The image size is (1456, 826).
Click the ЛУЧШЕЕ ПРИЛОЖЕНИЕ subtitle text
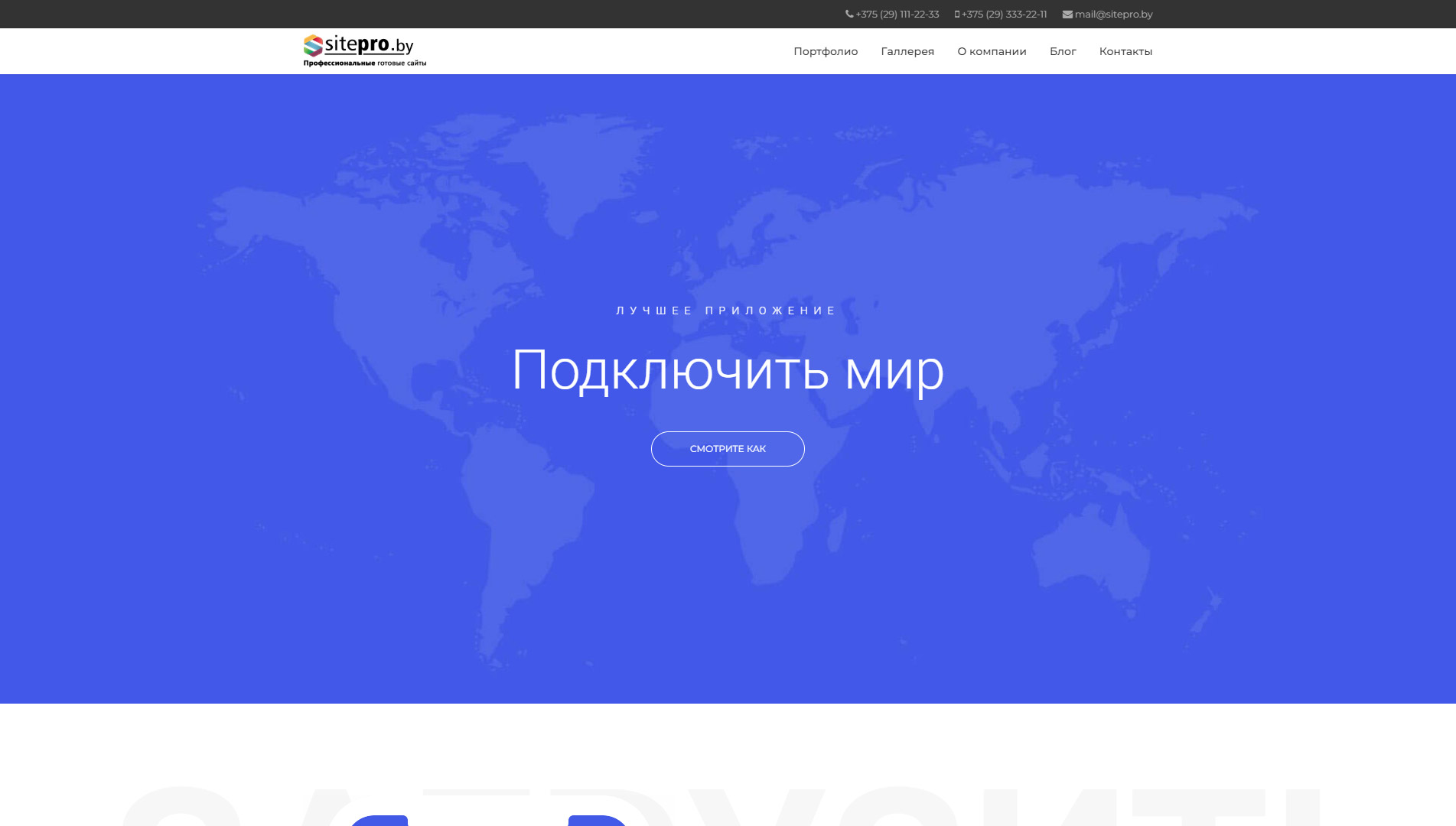[x=725, y=310]
